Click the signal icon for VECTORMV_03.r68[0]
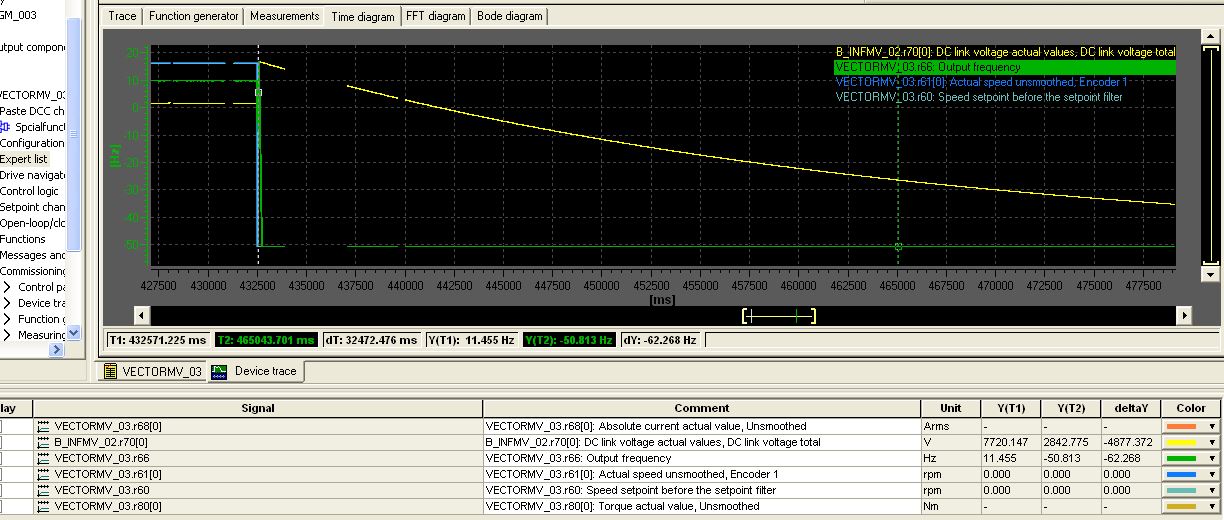1224x520 pixels. pos(43,426)
